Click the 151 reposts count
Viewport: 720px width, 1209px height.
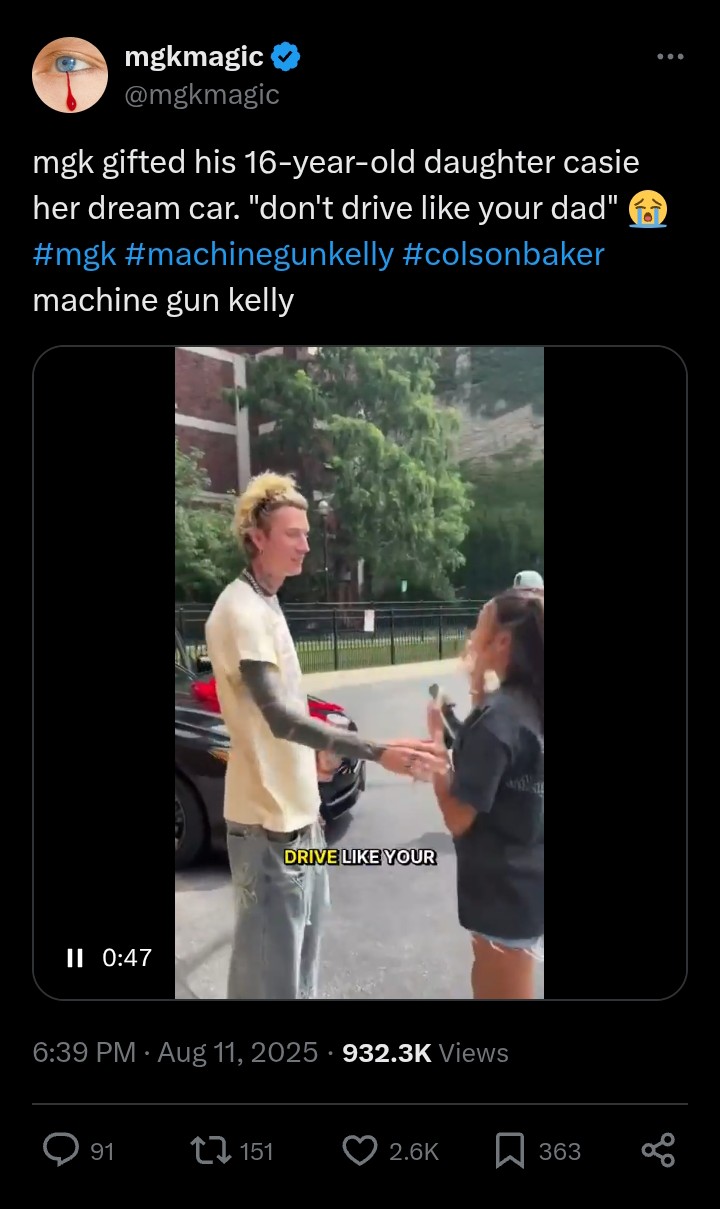pyautogui.click(x=257, y=1152)
